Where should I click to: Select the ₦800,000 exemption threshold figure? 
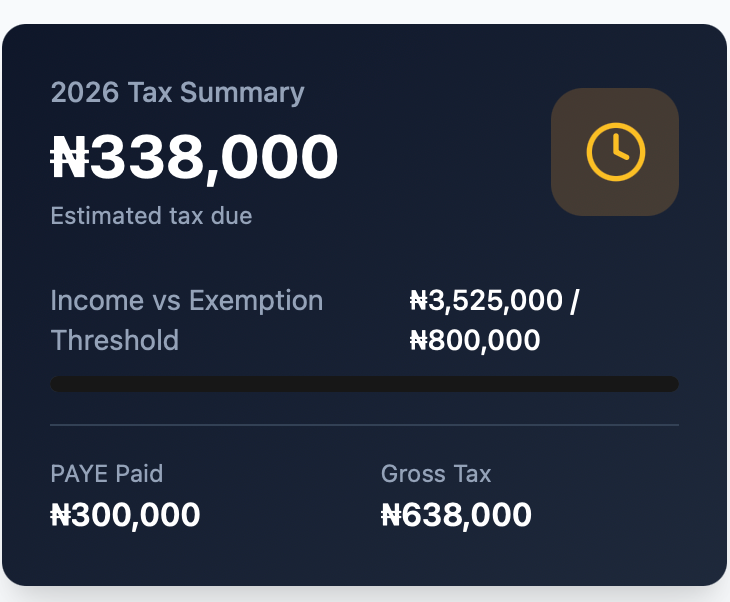(x=475, y=340)
